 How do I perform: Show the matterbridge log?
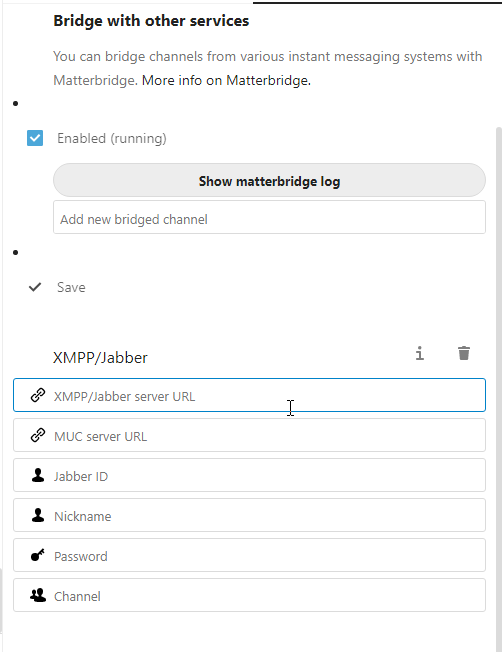tap(270, 180)
